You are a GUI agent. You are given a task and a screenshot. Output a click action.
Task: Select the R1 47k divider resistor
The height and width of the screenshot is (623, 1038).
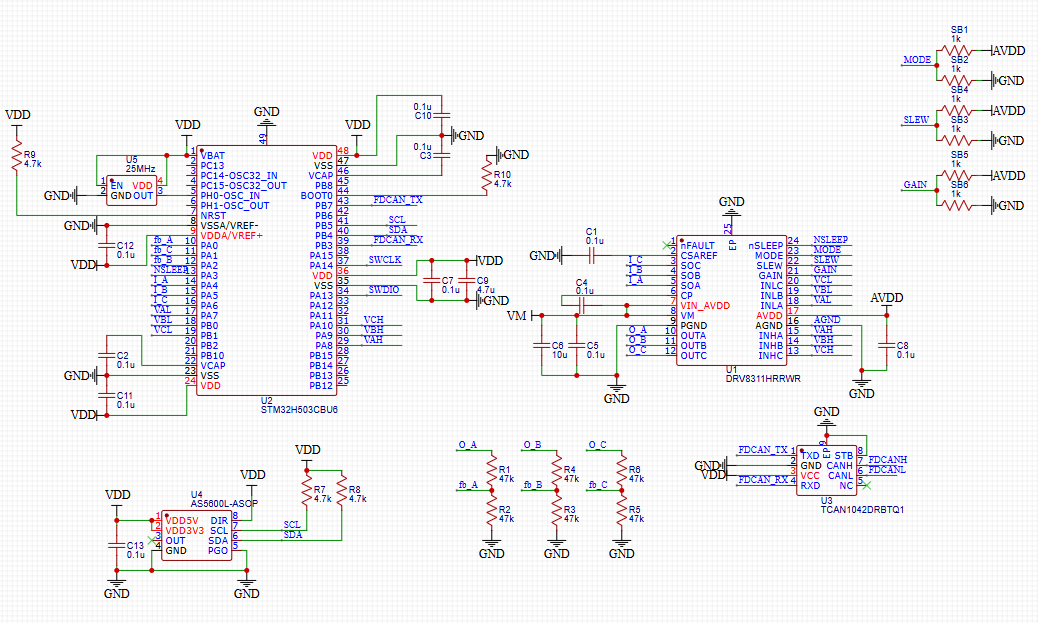[491, 470]
